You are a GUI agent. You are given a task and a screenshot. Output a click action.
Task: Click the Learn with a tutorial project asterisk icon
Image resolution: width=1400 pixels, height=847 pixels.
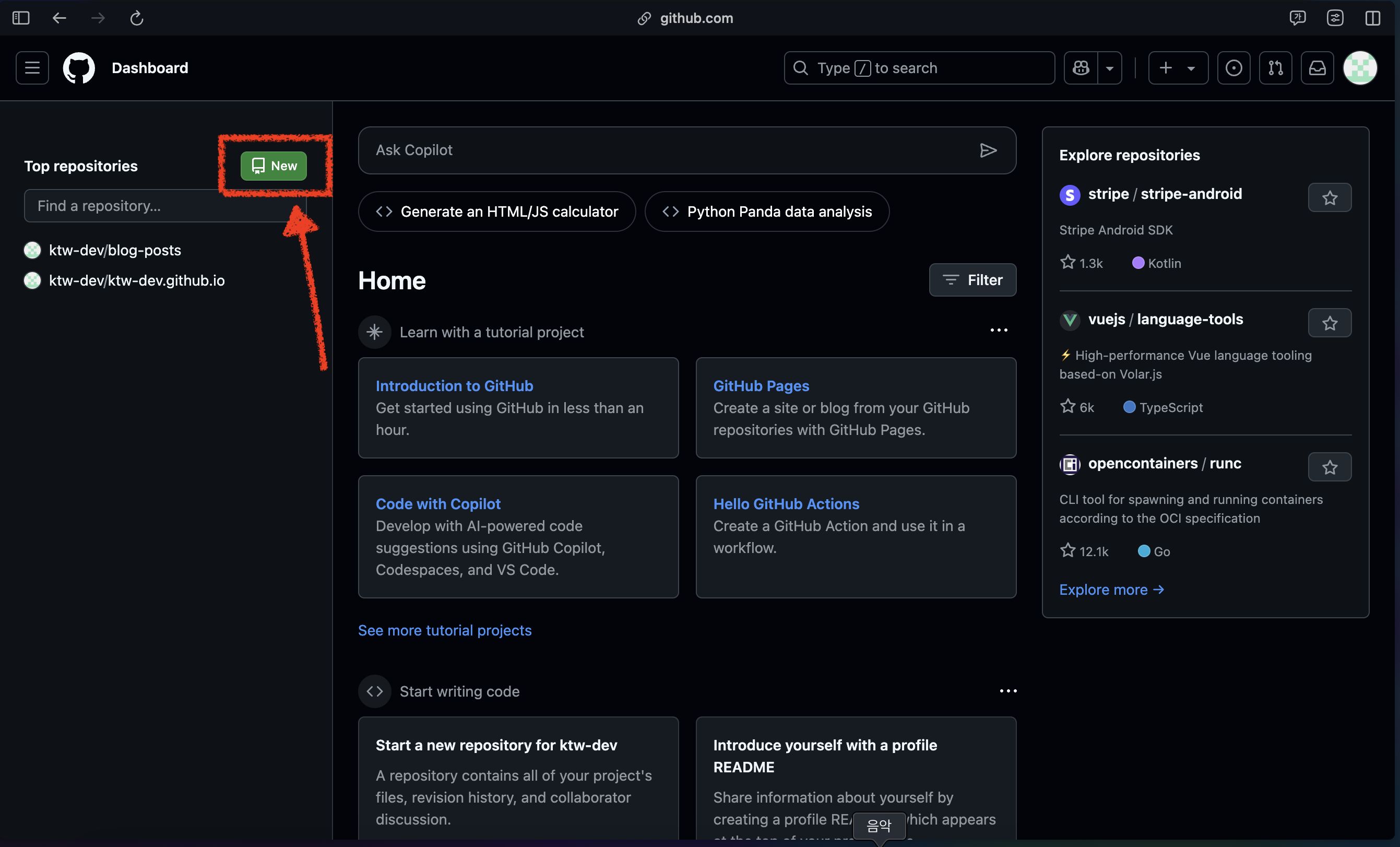tap(374, 332)
